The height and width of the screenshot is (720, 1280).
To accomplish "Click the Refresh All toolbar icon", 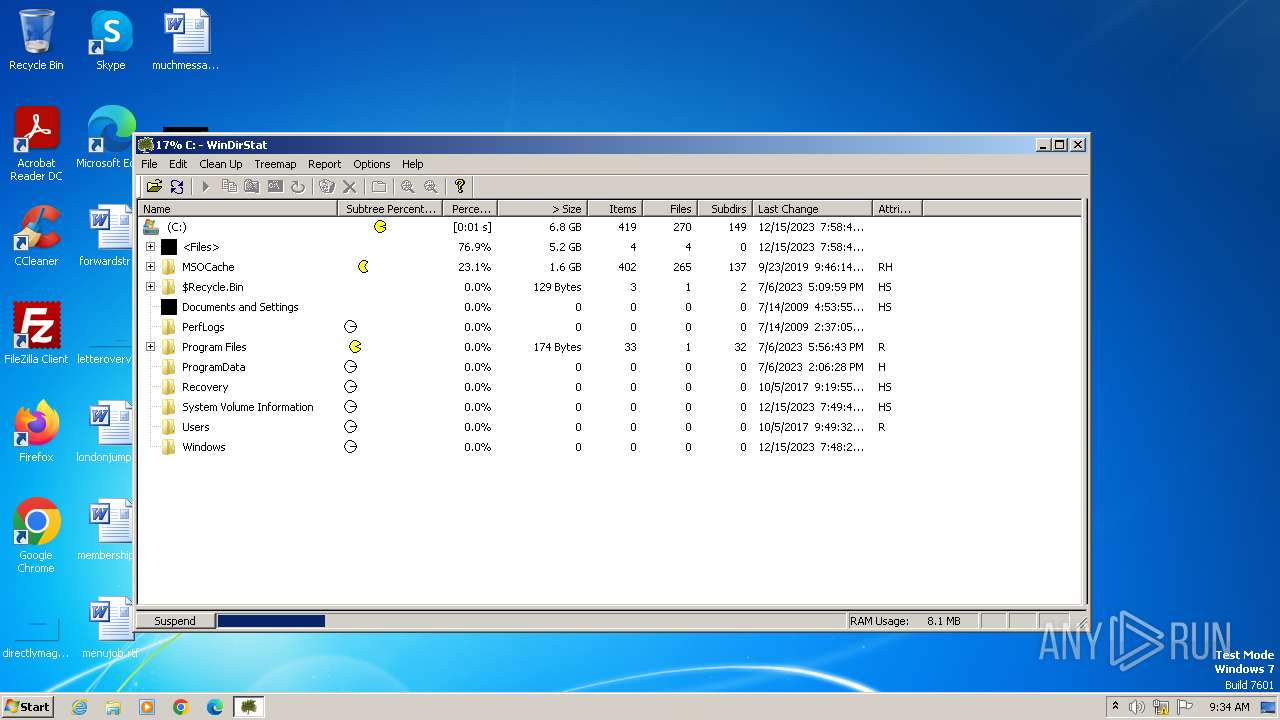I will [177, 186].
